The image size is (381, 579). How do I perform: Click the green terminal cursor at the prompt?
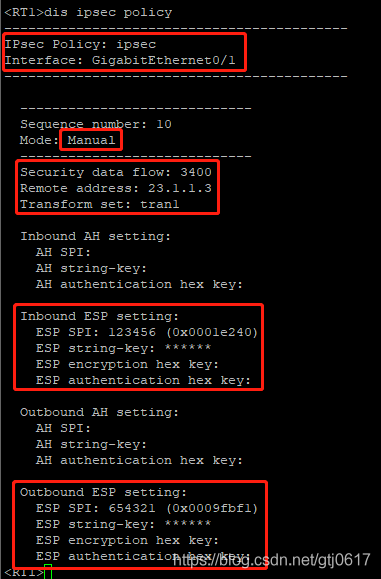click(48, 572)
